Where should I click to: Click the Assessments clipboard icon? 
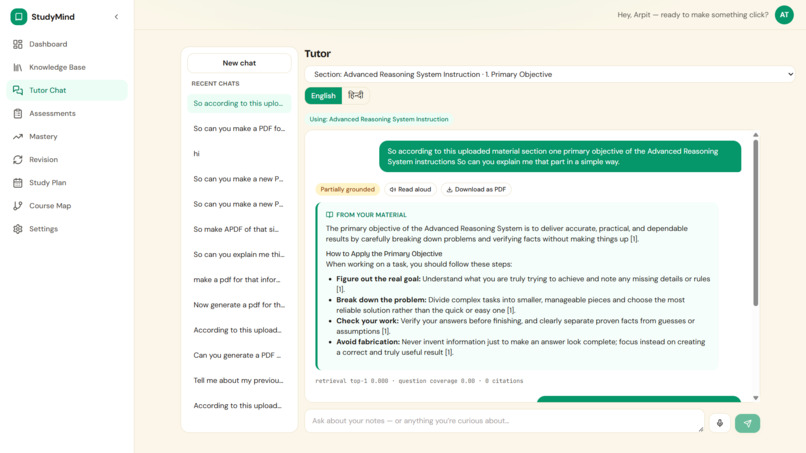point(18,113)
